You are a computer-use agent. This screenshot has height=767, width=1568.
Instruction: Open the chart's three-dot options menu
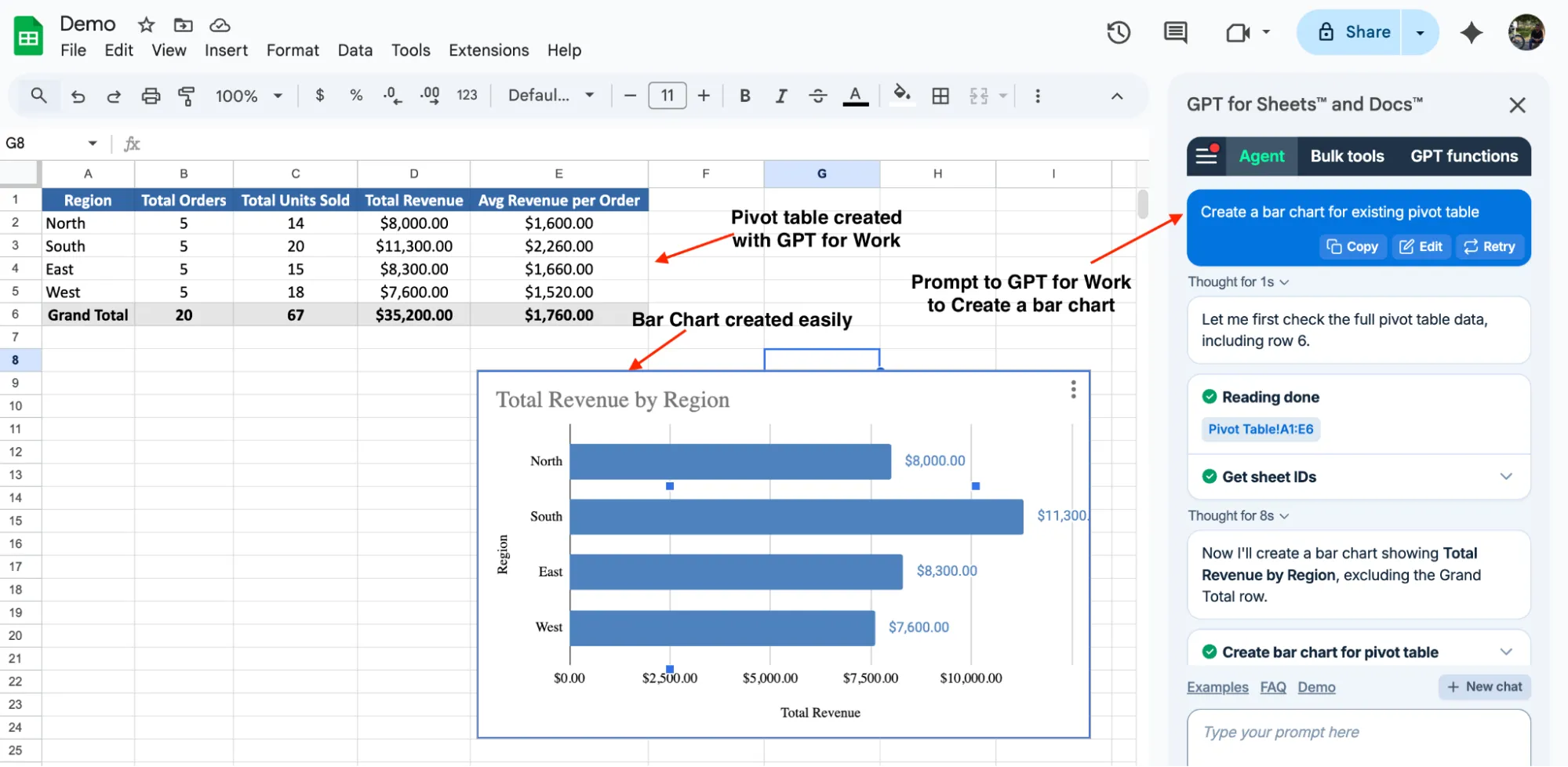click(1072, 390)
